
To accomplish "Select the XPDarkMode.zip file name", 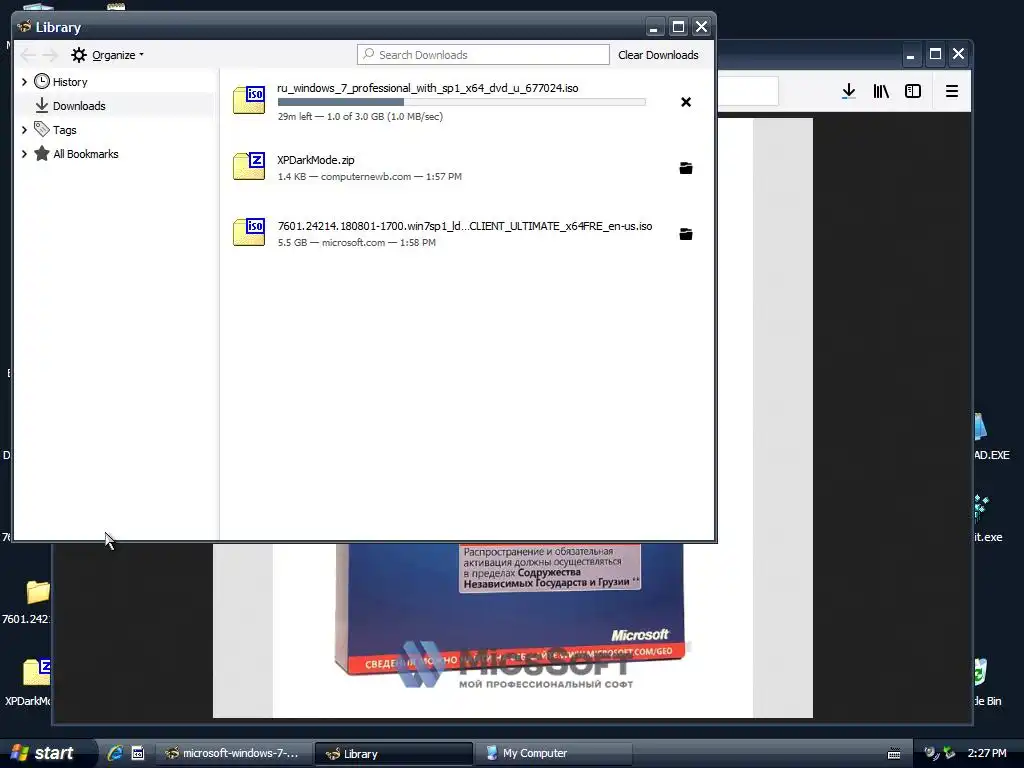I will click(x=315, y=160).
